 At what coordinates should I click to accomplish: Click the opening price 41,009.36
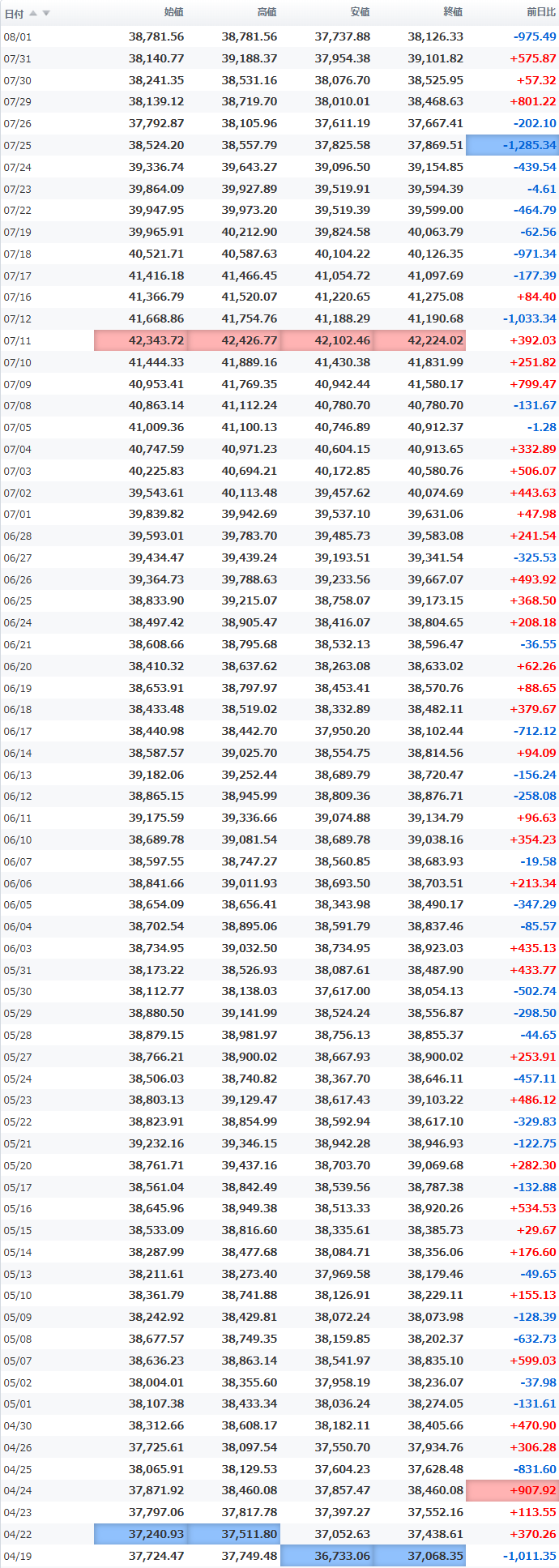tap(156, 427)
